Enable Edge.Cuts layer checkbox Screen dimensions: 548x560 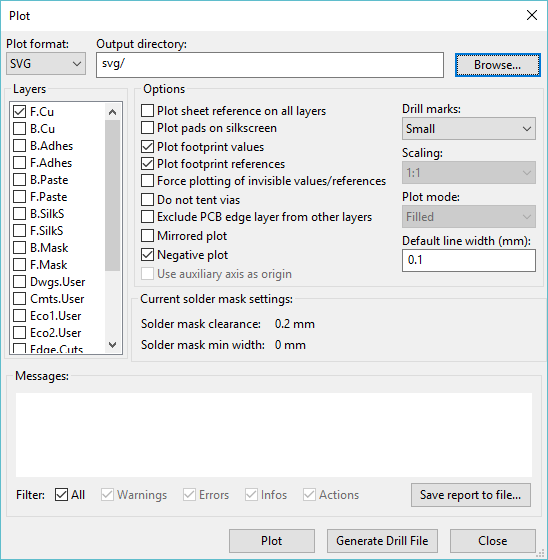pos(19,349)
